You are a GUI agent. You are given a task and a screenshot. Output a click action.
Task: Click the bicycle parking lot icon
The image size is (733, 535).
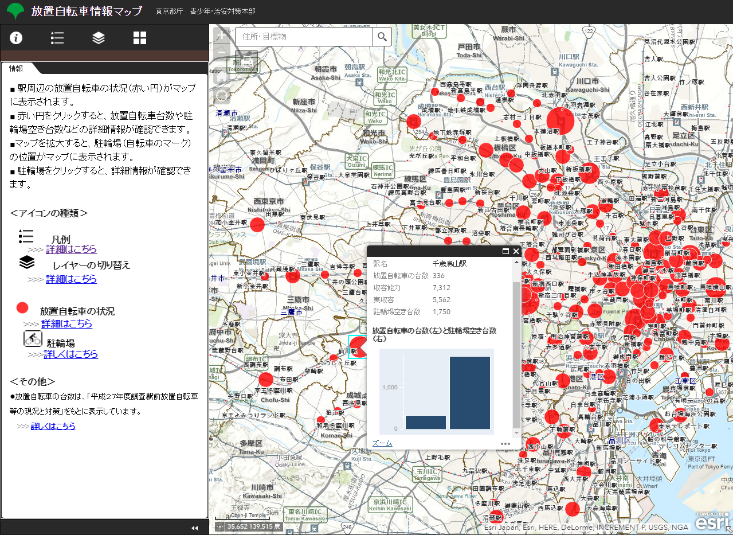tap(31, 340)
